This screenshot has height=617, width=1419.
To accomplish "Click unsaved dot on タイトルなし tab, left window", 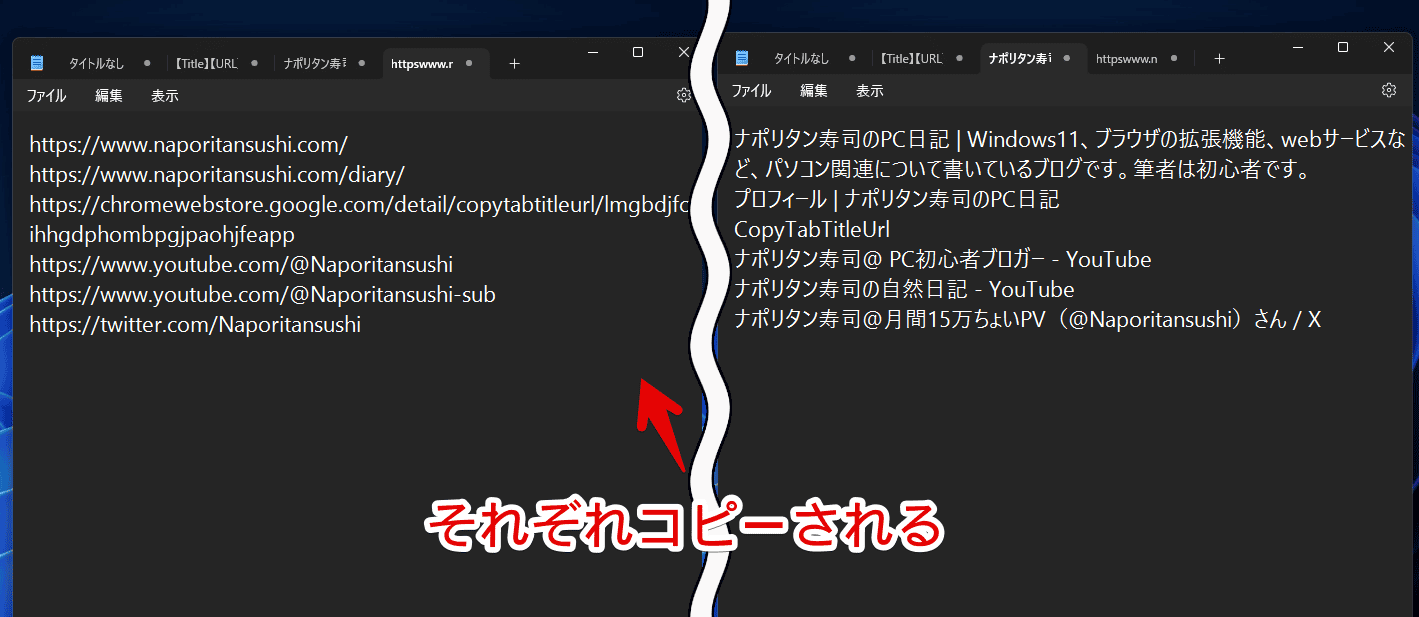I will [x=147, y=63].
